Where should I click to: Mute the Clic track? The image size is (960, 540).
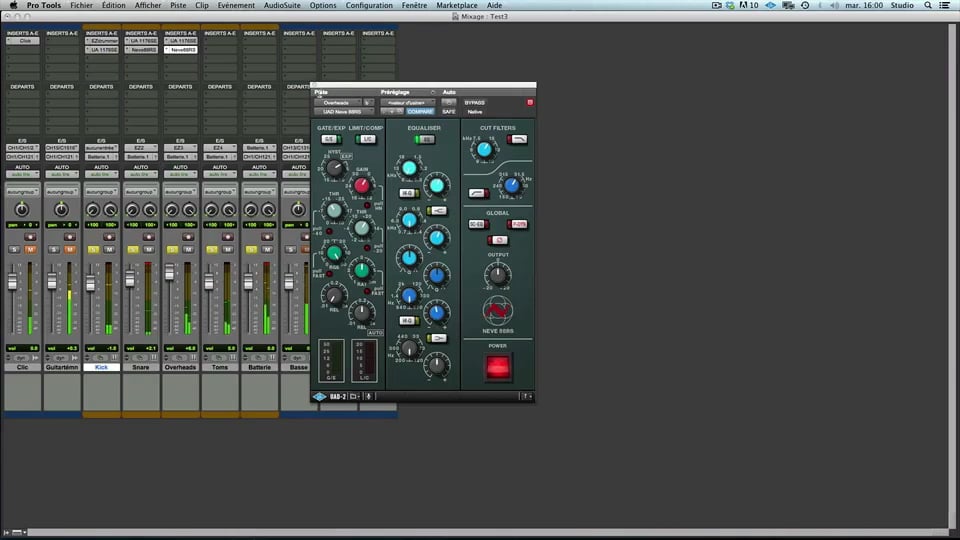pyautogui.click(x=30, y=249)
